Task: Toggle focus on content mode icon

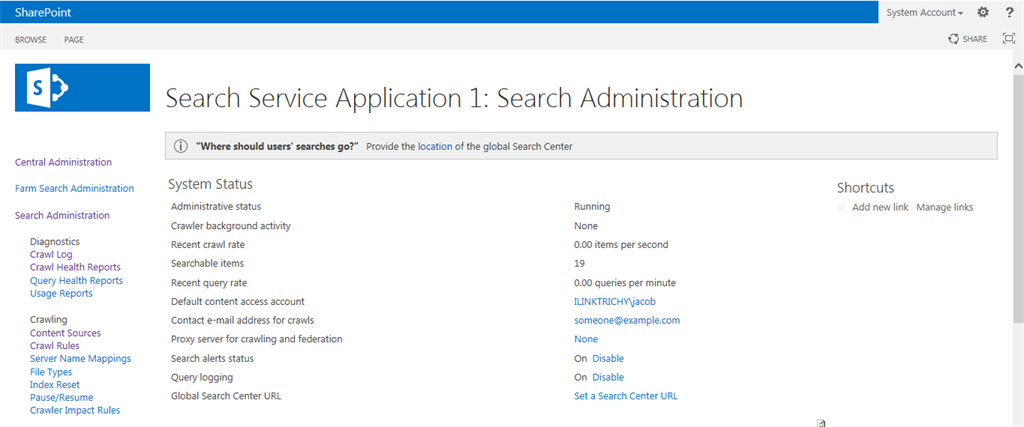Action: click(1008, 39)
